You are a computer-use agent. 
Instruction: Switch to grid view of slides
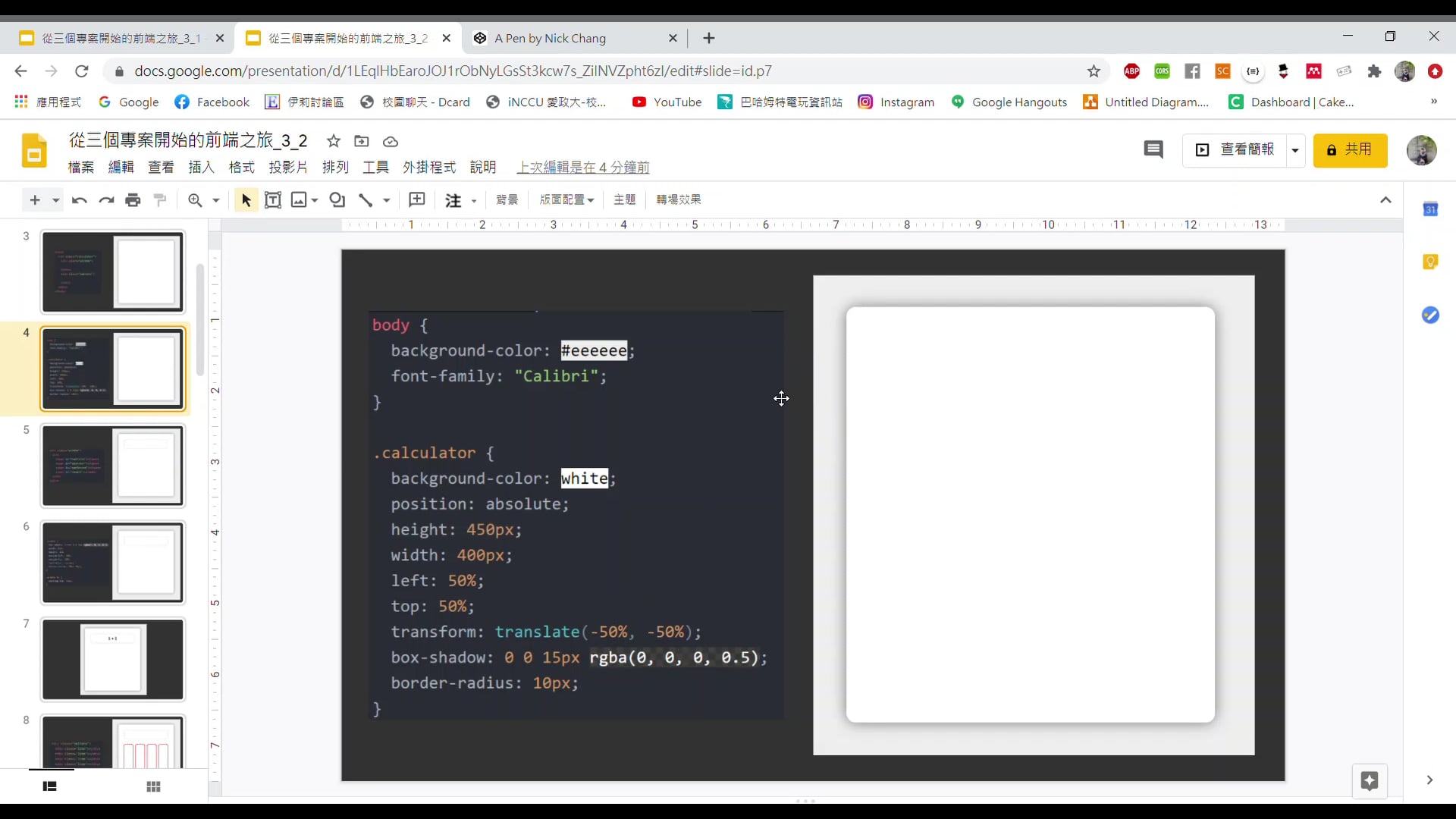coord(153,786)
